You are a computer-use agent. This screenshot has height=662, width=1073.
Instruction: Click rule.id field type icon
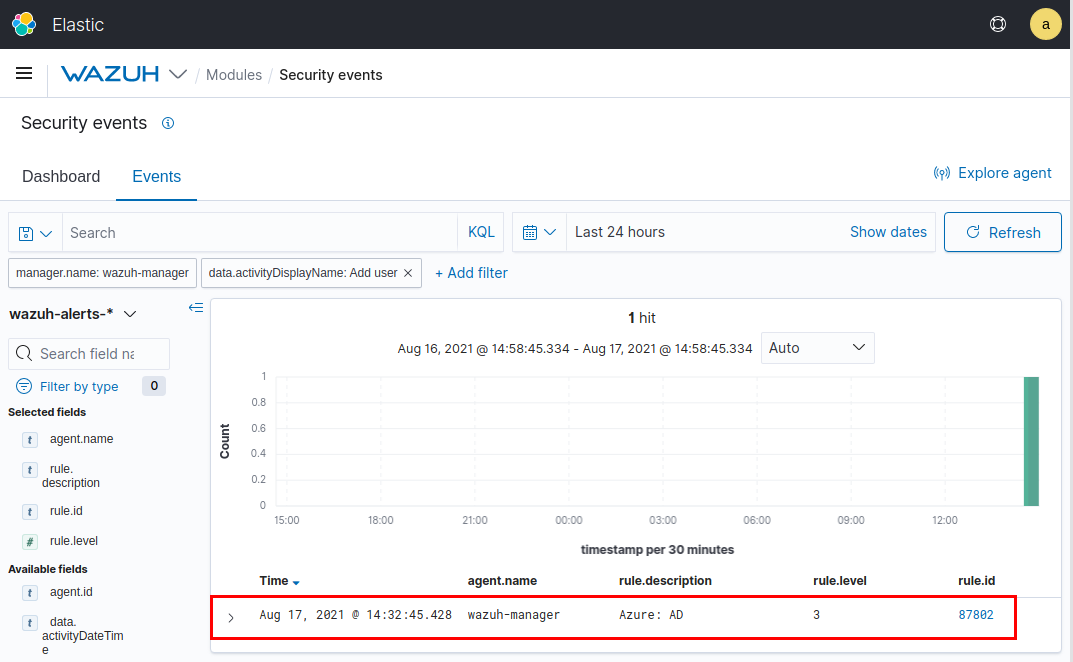click(x=29, y=511)
